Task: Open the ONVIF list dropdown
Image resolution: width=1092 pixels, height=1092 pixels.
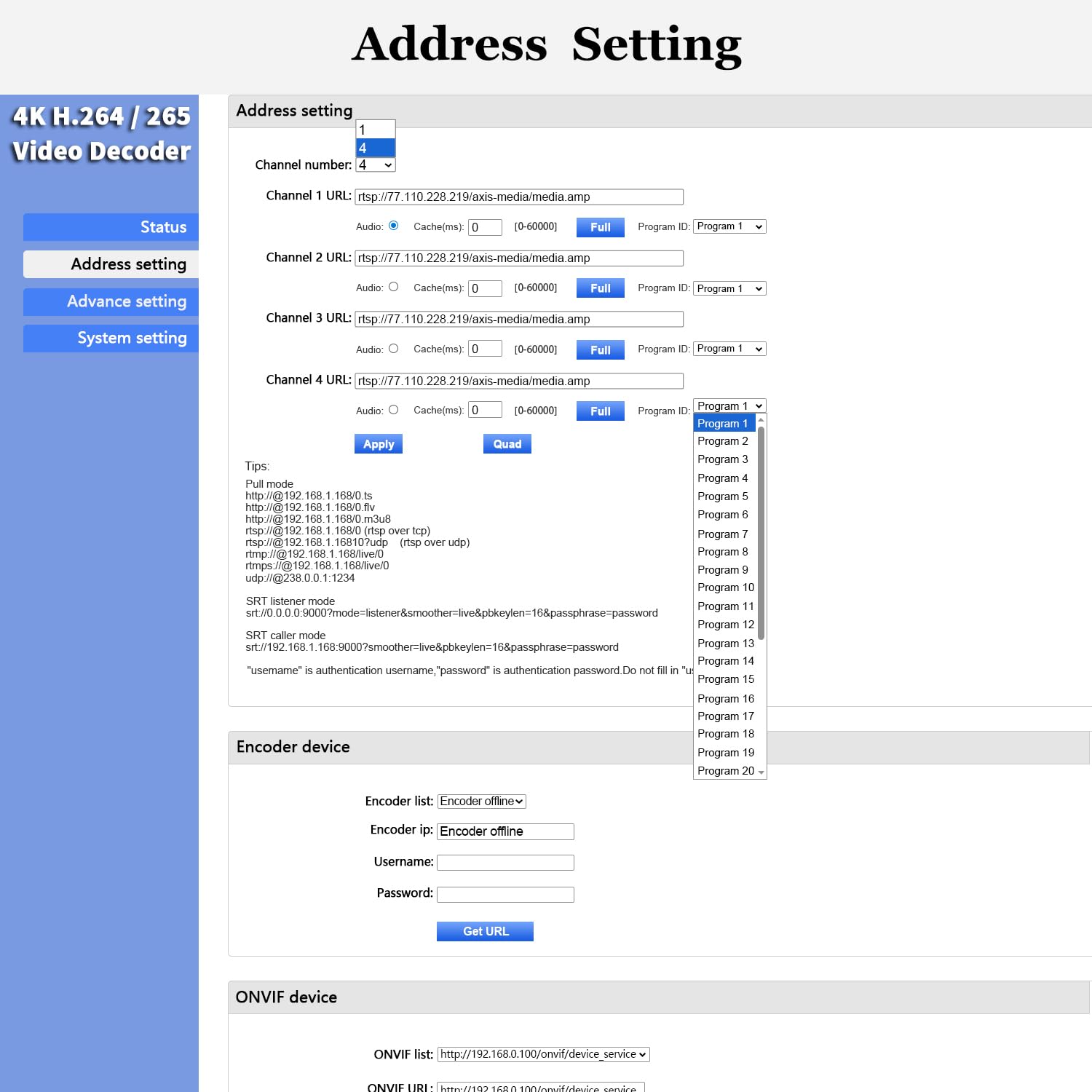Action: click(x=542, y=1054)
